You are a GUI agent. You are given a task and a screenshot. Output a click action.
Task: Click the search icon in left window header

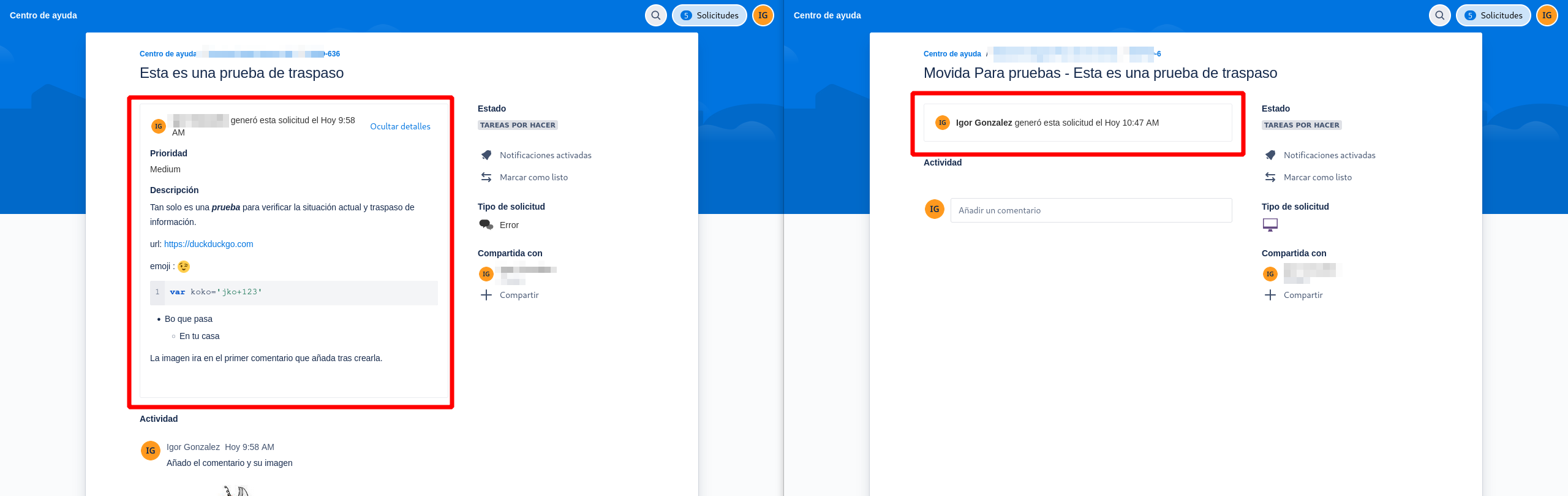pyautogui.click(x=655, y=15)
